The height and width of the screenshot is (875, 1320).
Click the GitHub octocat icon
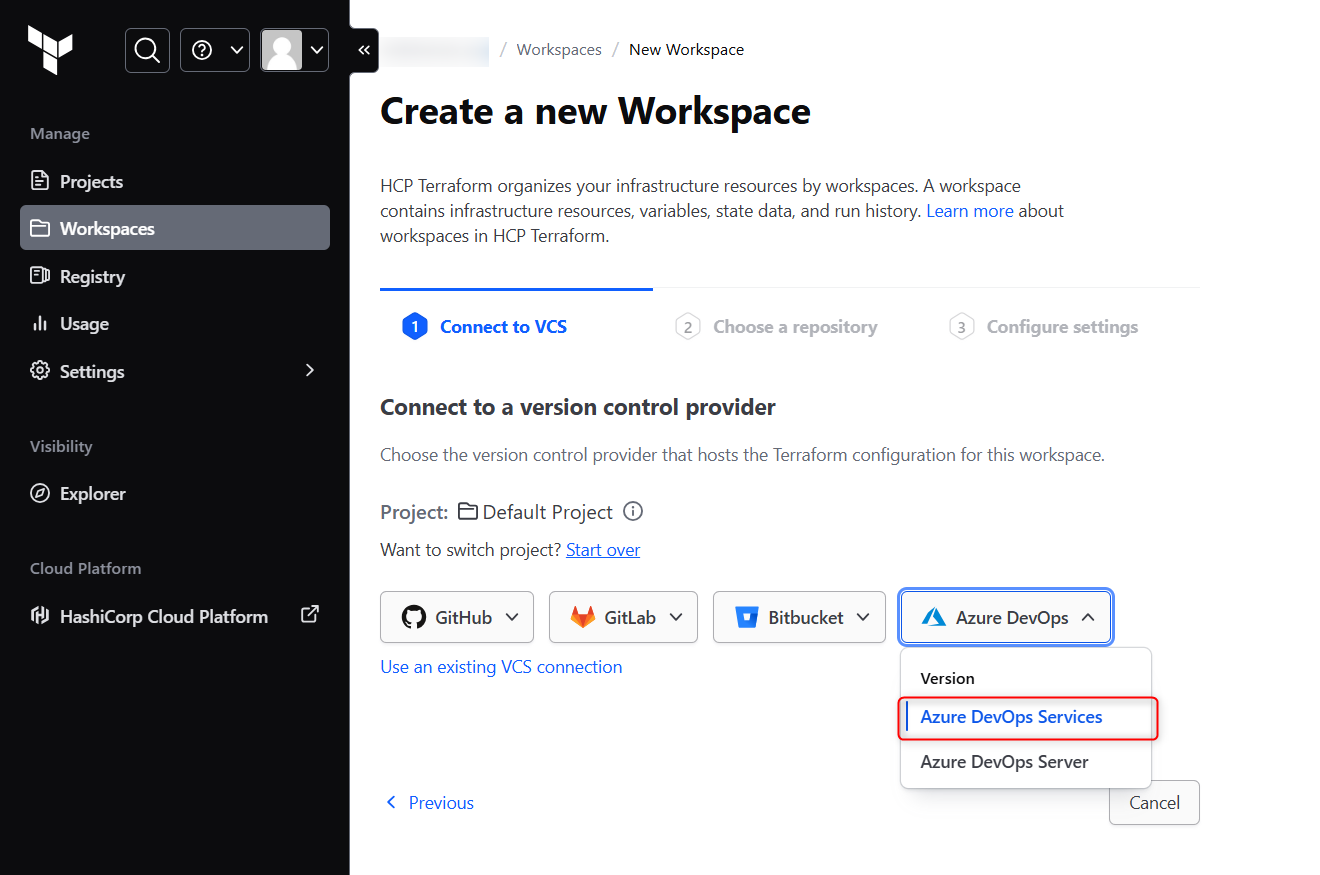pos(413,617)
